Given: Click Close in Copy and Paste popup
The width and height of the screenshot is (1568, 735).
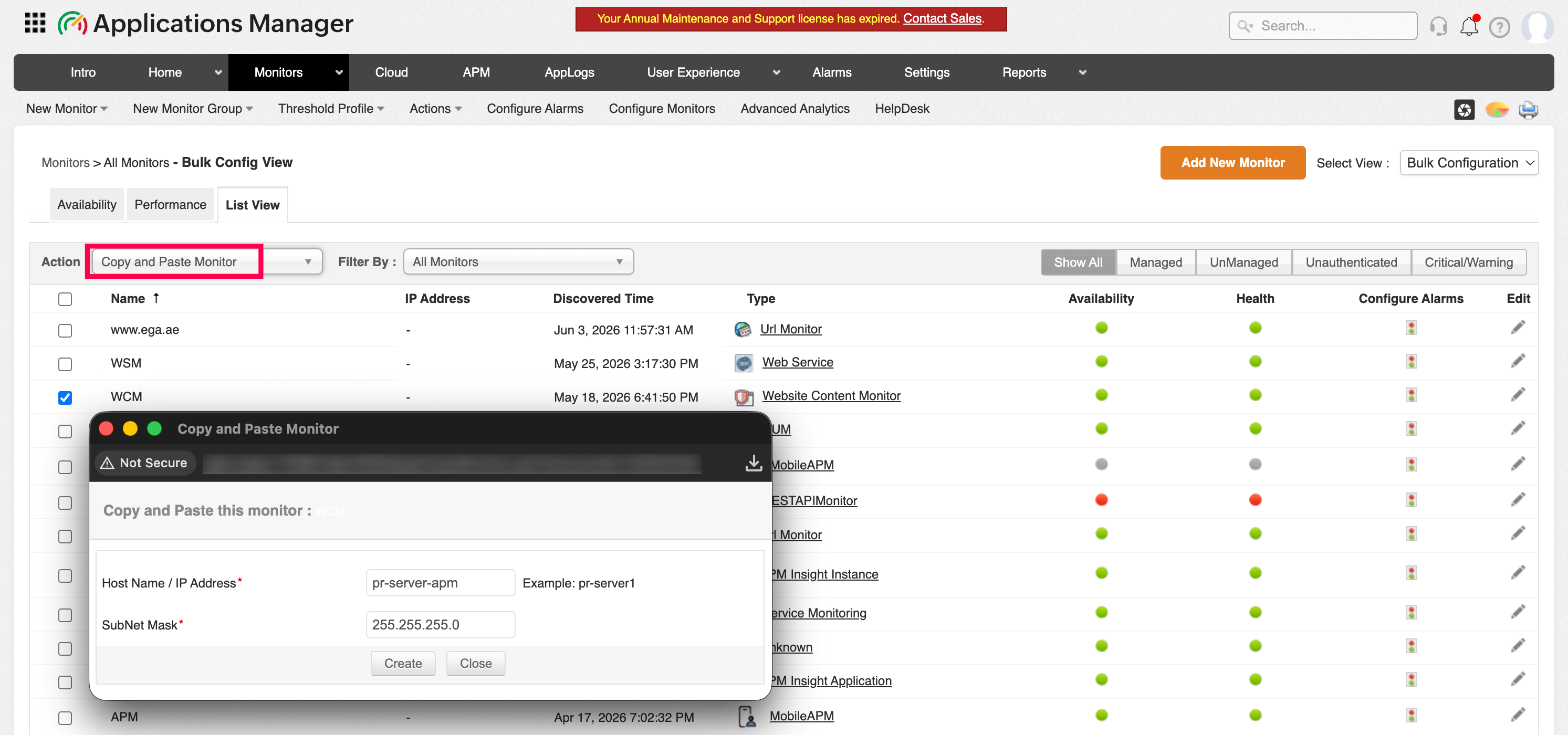Looking at the screenshot, I should (x=475, y=663).
